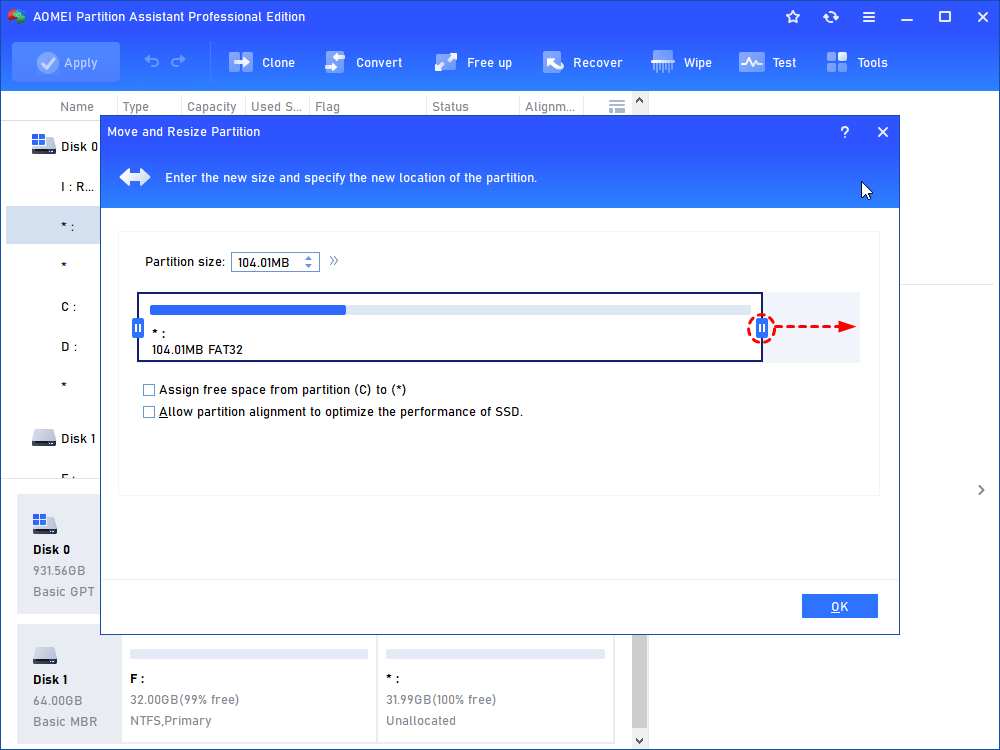Click the Recover icon
This screenshot has width=1000, height=750.
point(552,62)
